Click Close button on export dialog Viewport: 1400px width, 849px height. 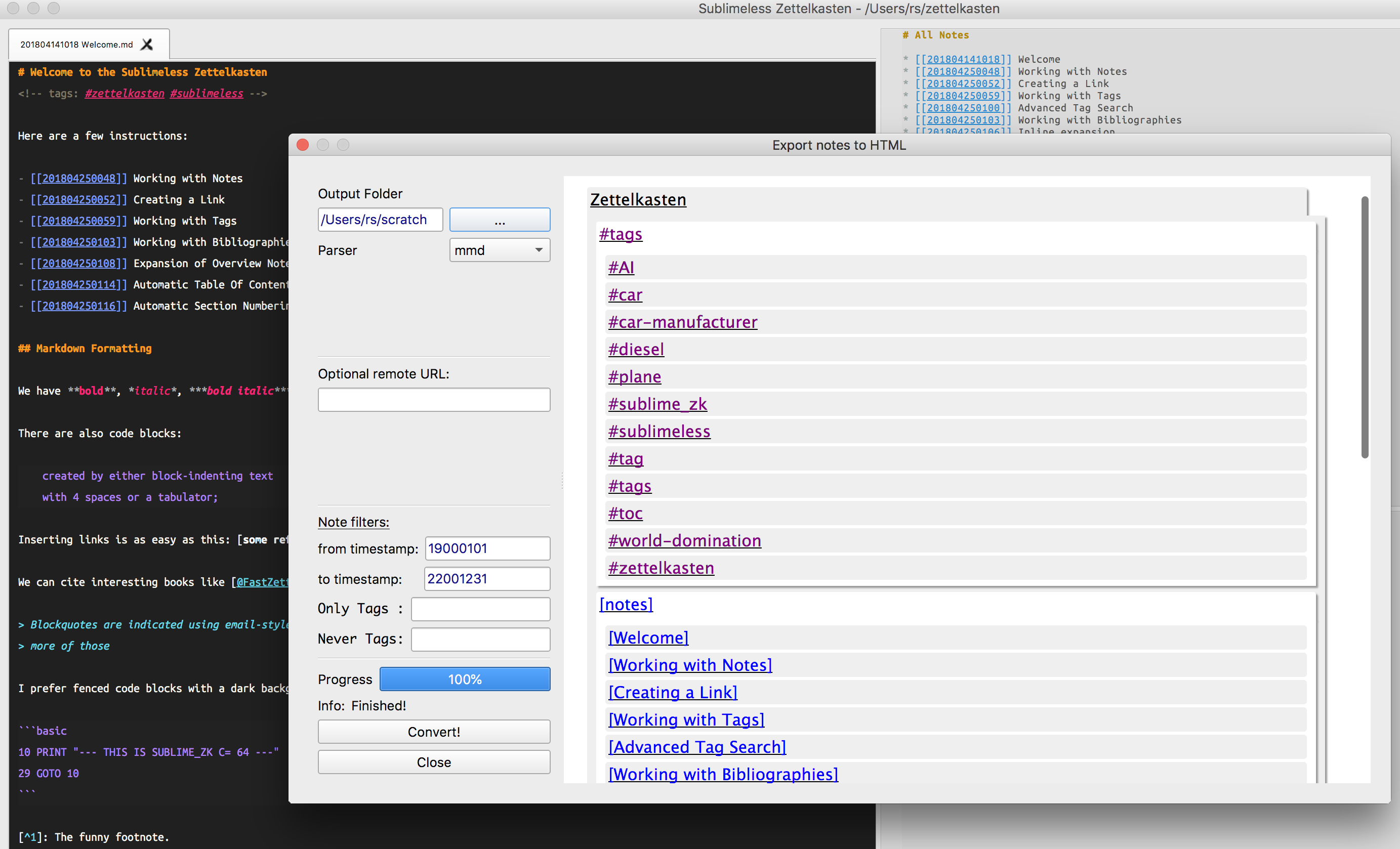pyautogui.click(x=434, y=761)
